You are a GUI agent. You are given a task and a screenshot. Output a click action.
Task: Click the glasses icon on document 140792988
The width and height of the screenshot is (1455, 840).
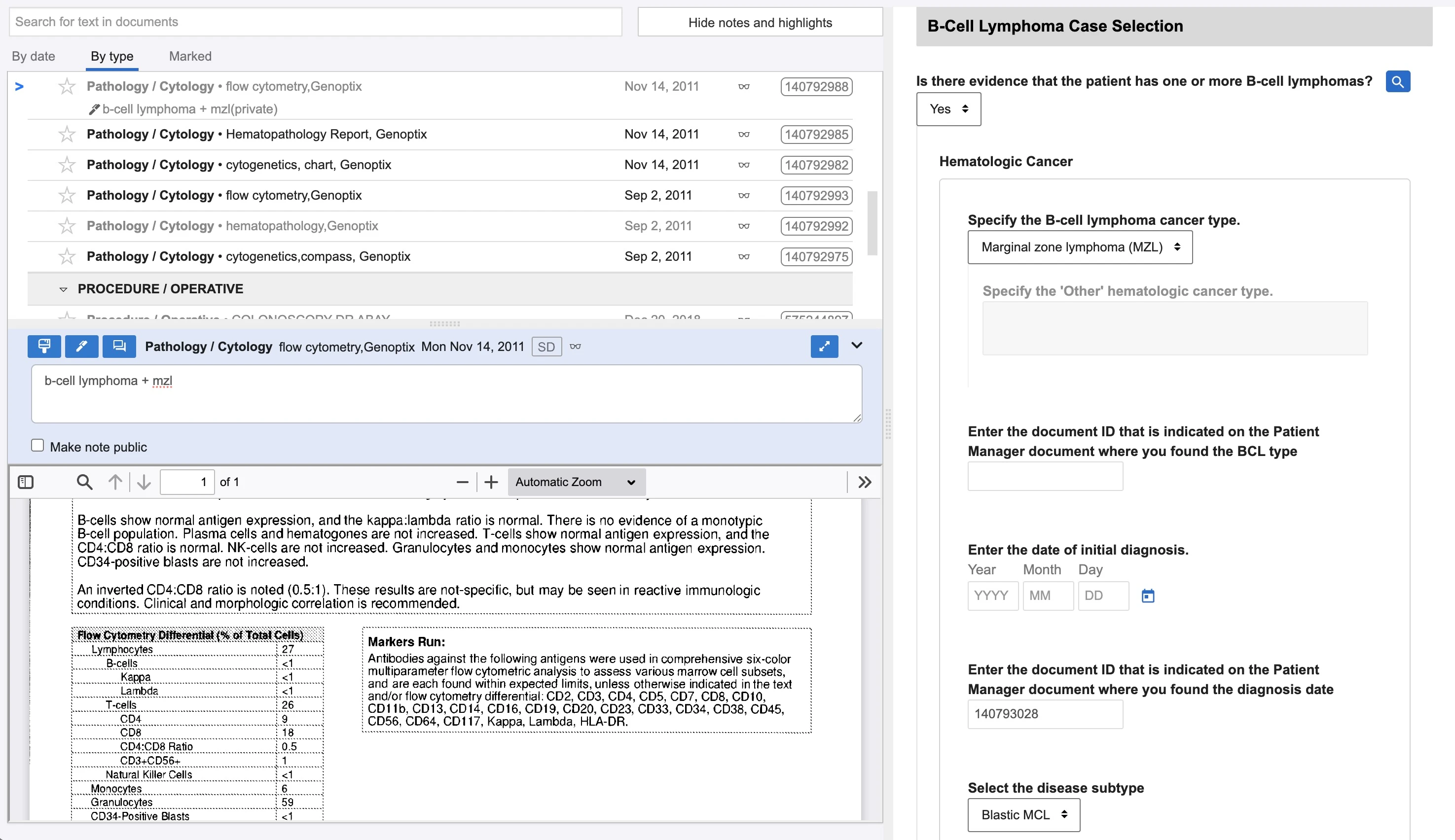[744, 87]
